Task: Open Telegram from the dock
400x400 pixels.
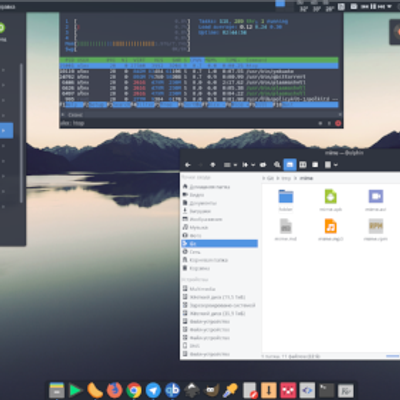Action: (x=153, y=390)
